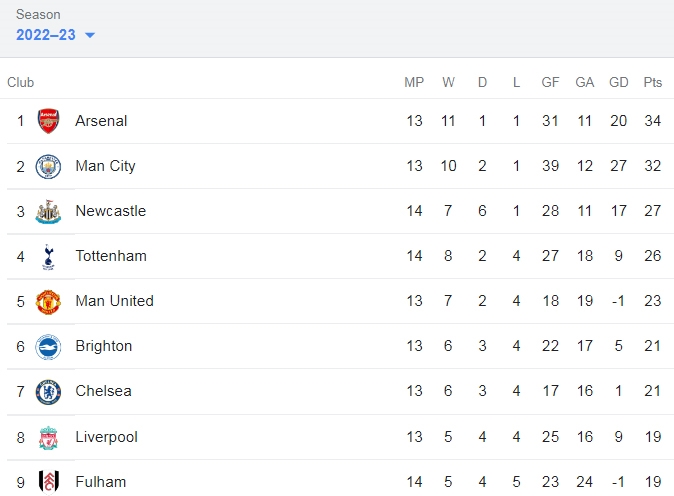Open the Arsenal team name link

(101, 121)
